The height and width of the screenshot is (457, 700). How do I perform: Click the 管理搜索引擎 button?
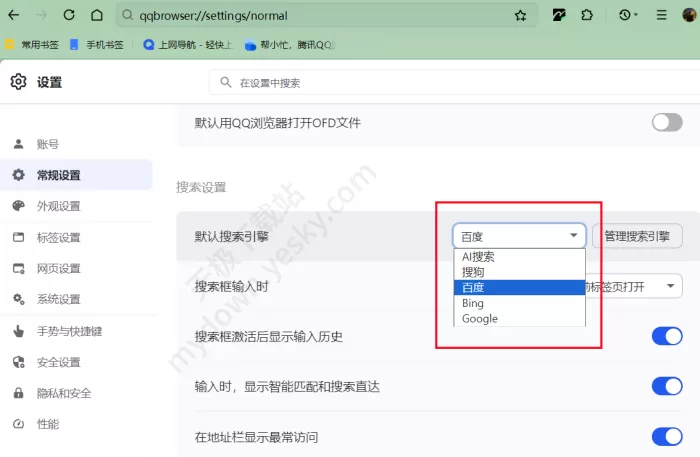click(637, 236)
